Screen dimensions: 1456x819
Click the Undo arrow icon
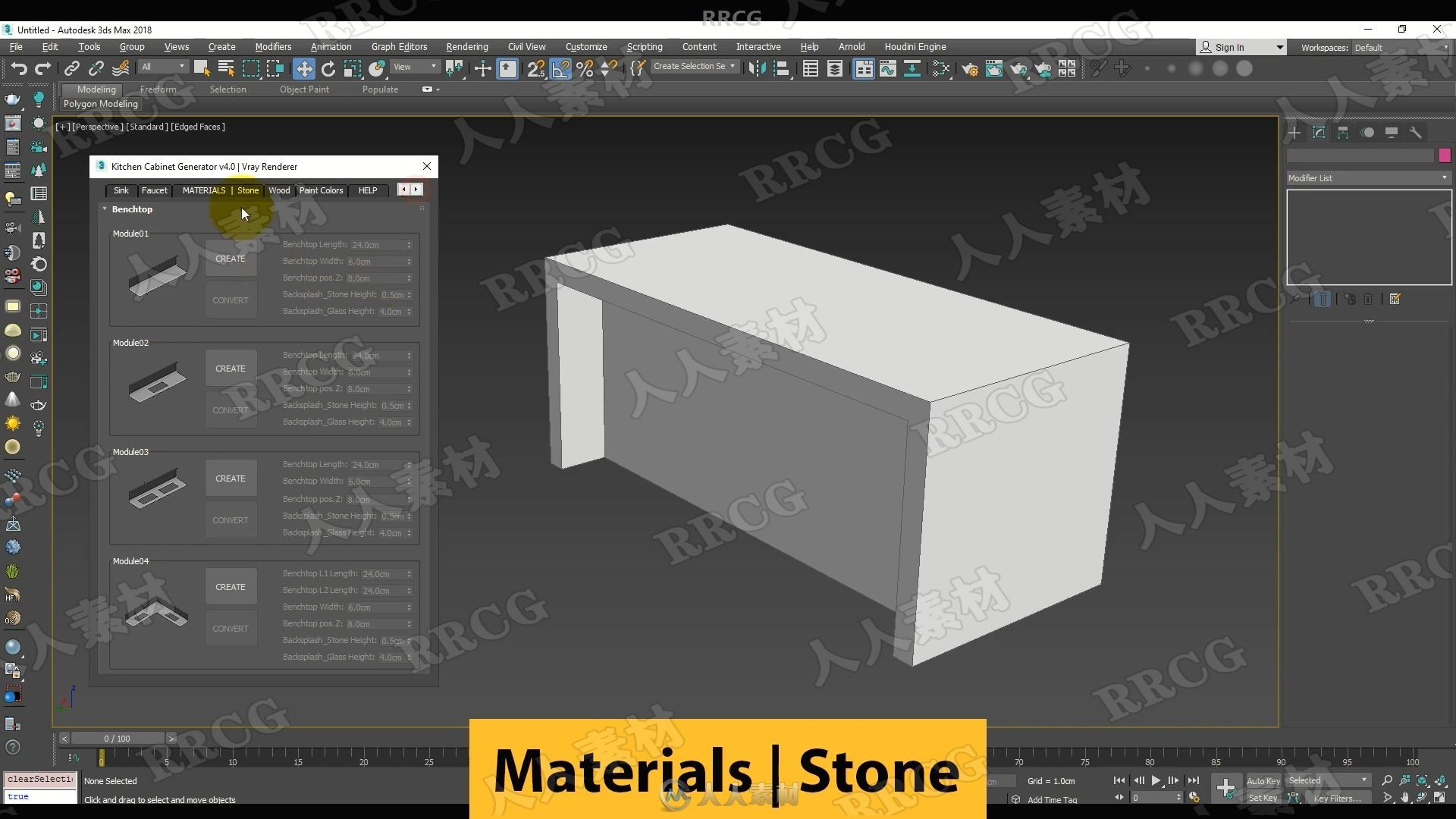(18, 69)
